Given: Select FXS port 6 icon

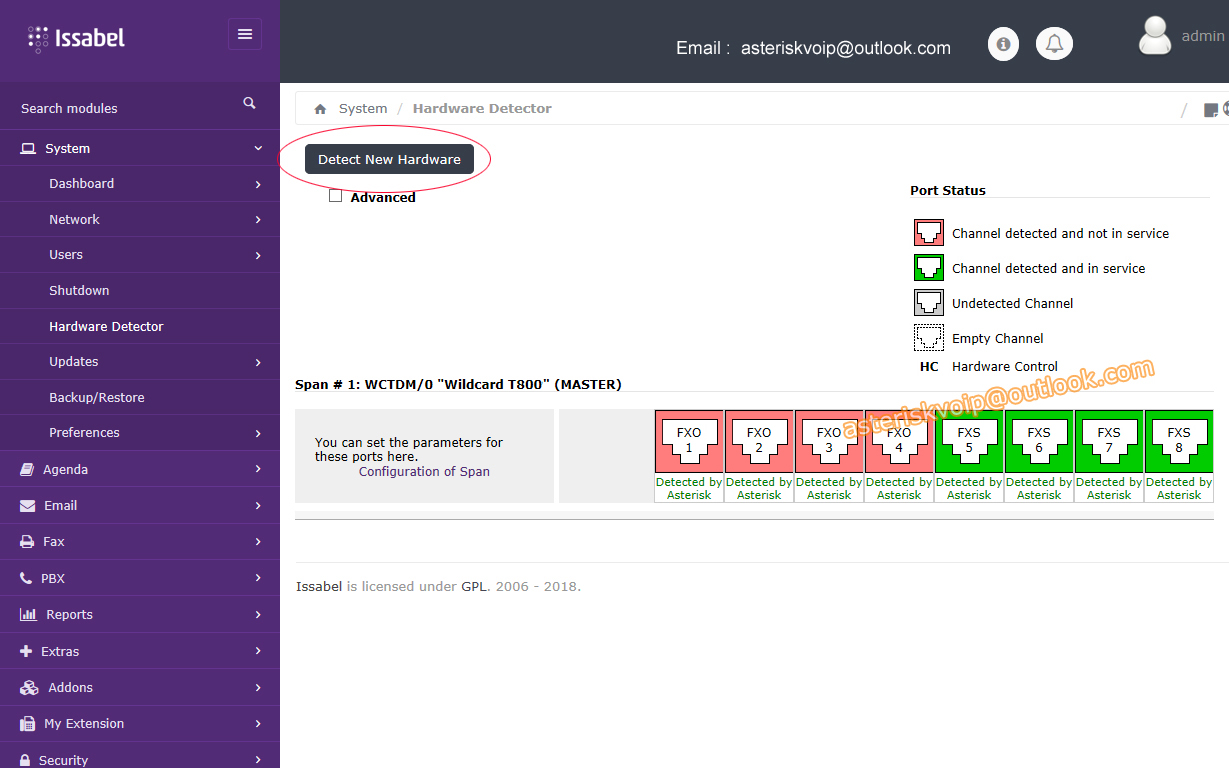Looking at the screenshot, I should coord(1039,441).
